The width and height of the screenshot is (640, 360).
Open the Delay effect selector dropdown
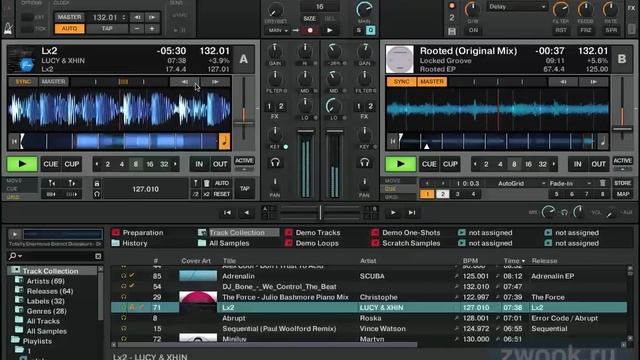pyautogui.click(x=517, y=7)
